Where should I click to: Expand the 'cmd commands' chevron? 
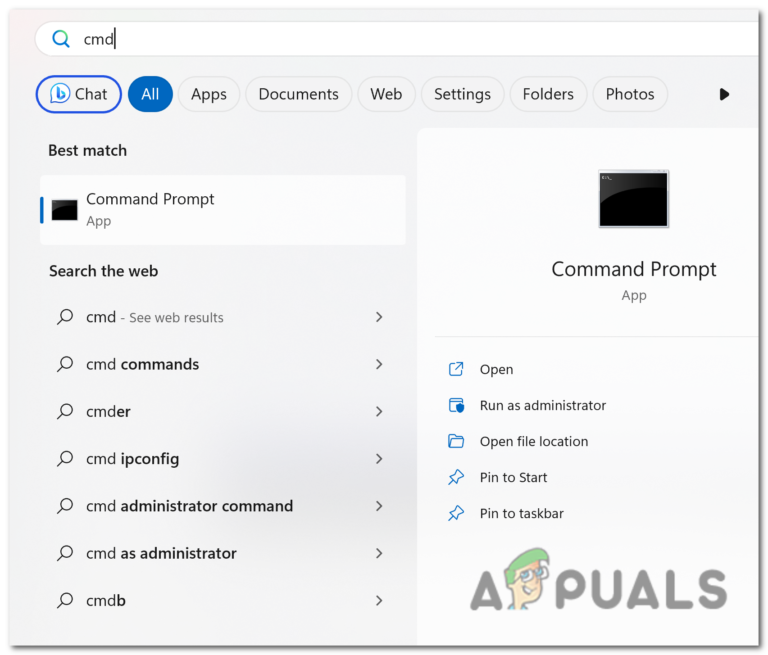pyautogui.click(x=379, y=364)
